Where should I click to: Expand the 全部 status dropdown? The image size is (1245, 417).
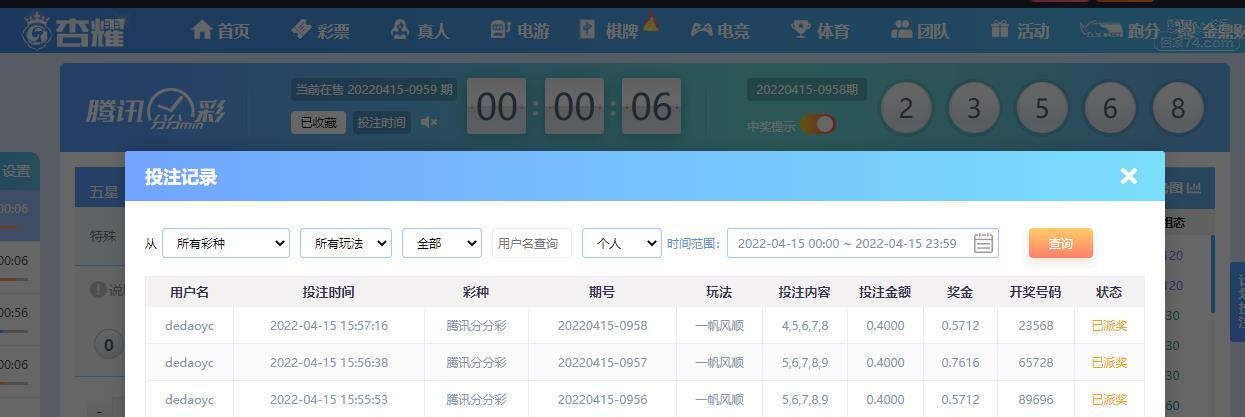pyautogui.click(x=442, y=243)
